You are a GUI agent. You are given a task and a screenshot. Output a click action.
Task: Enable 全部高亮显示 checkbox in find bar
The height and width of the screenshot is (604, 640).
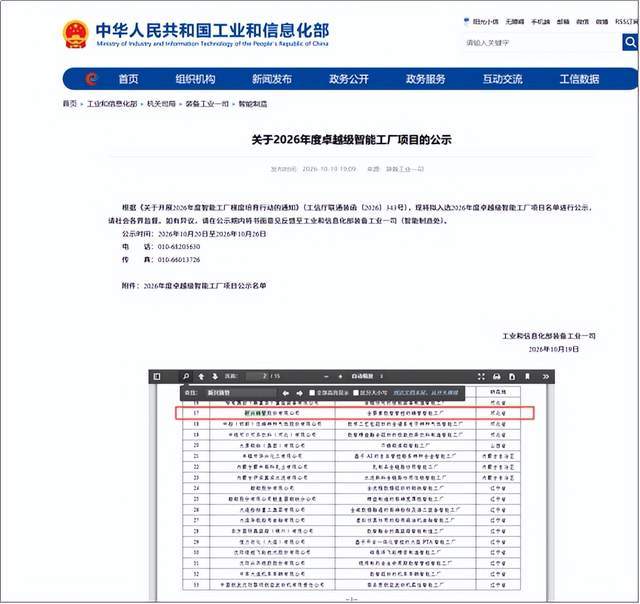312,393
